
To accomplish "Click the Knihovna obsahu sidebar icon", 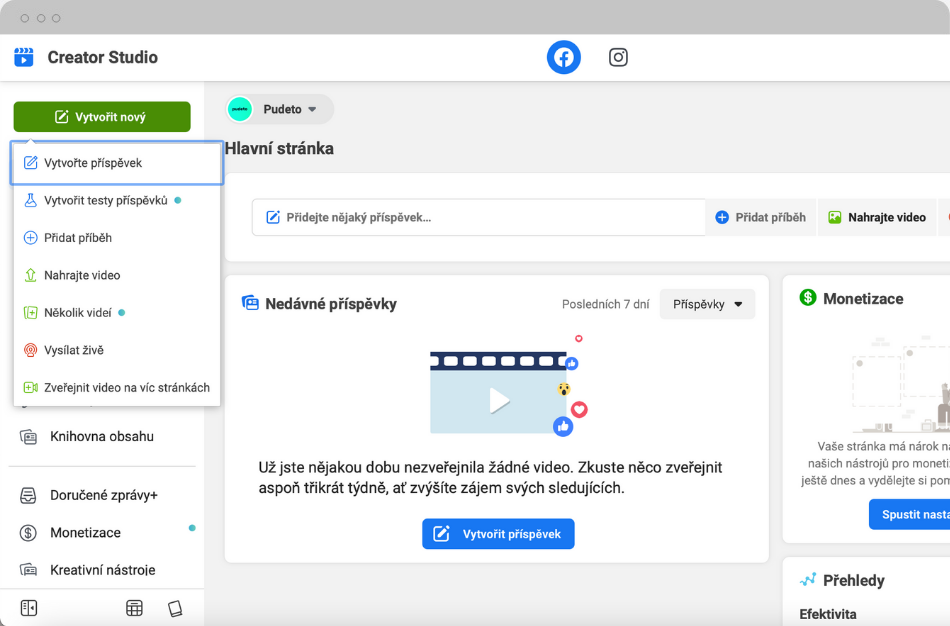I will coord(28,436).
